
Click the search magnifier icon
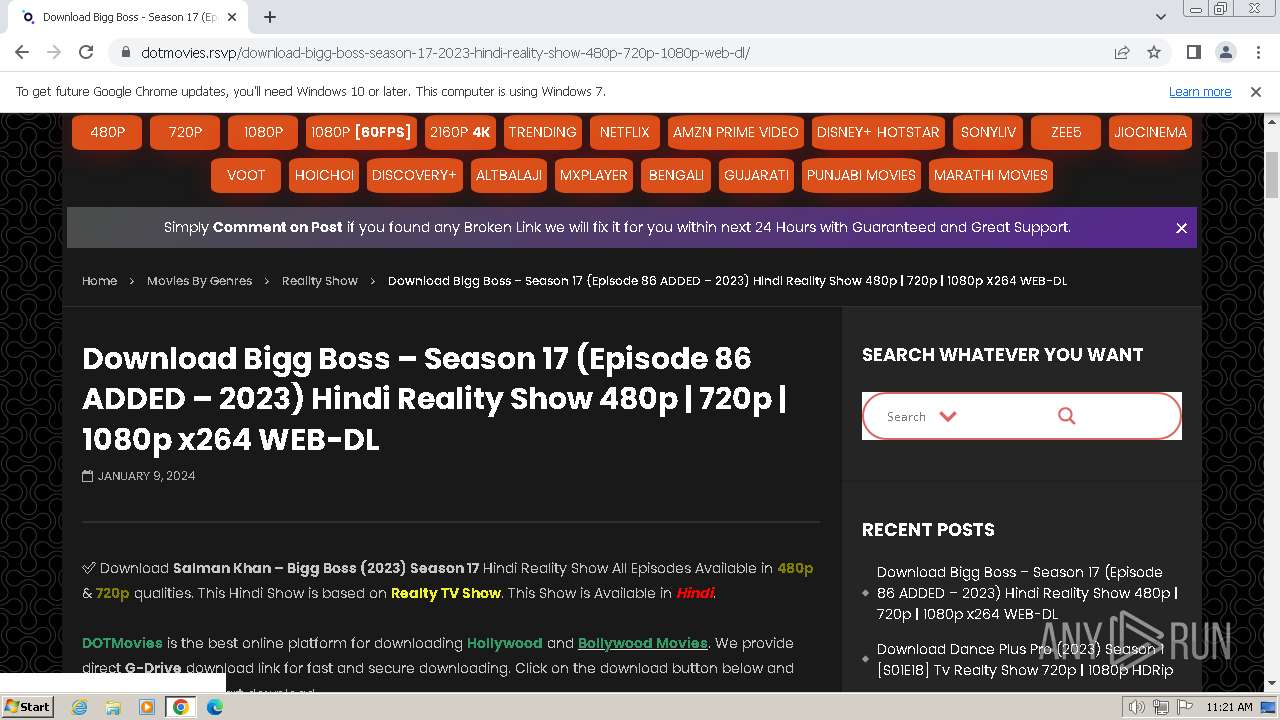1067,416
